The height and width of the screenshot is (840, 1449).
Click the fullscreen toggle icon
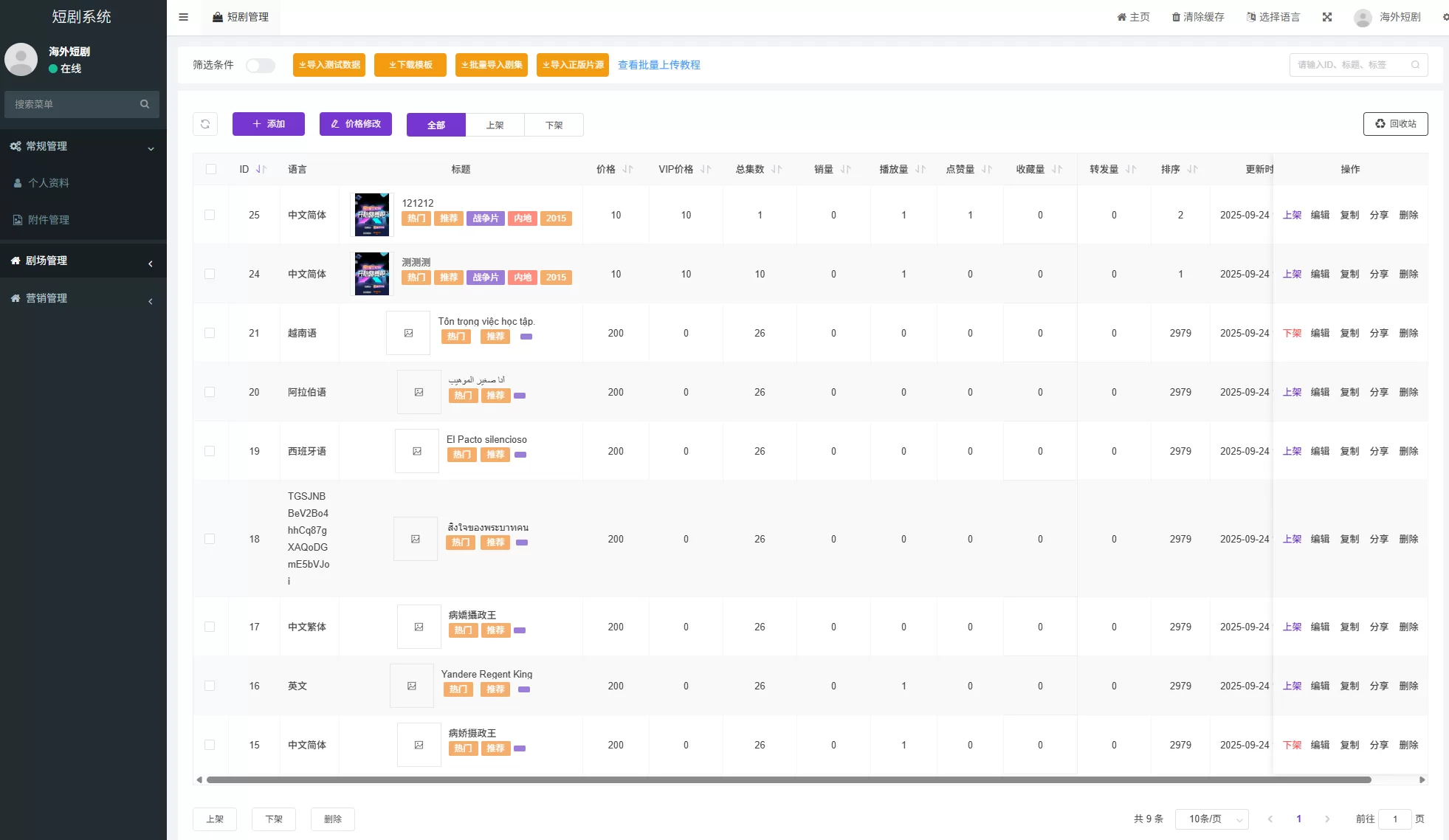click(1327, 17)
